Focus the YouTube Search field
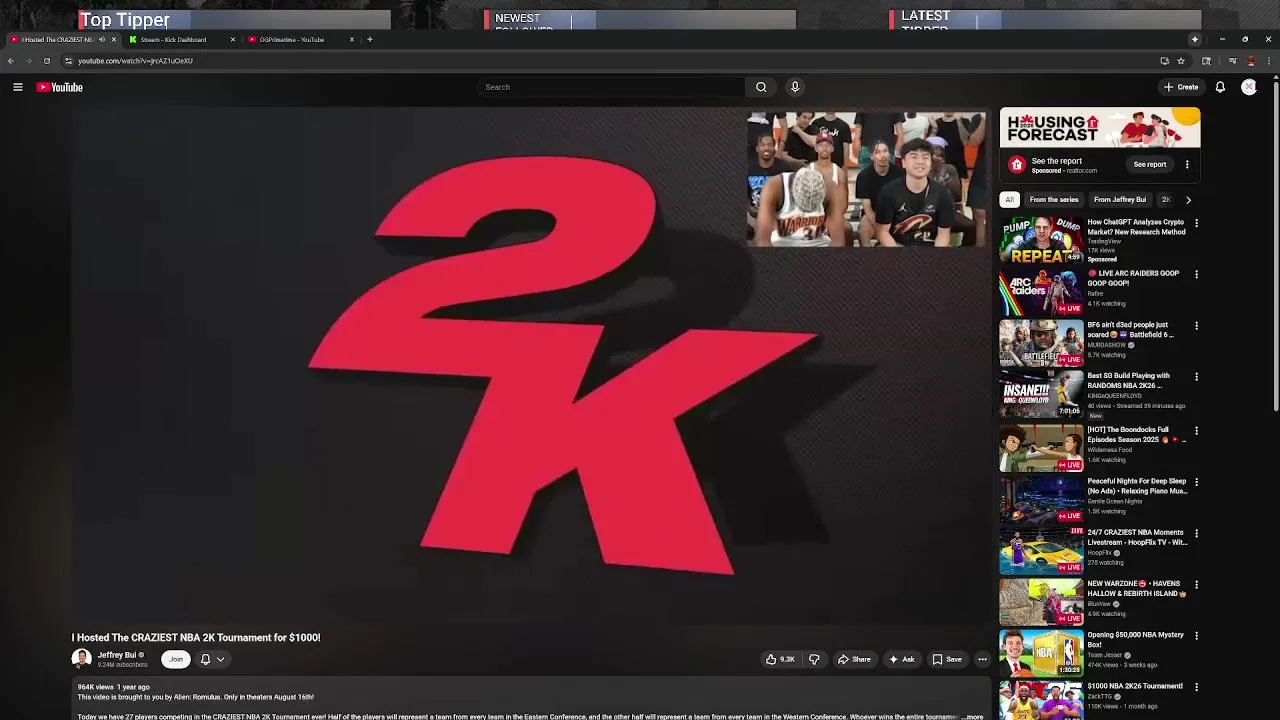1280x720 pixels. click(x=612, y=87)
